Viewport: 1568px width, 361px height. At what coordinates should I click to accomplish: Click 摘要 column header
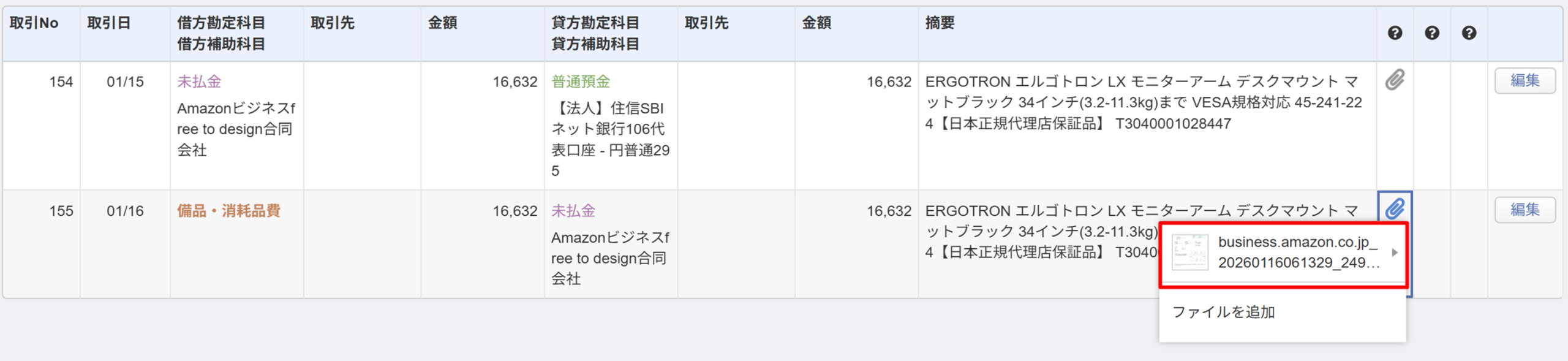940,23
